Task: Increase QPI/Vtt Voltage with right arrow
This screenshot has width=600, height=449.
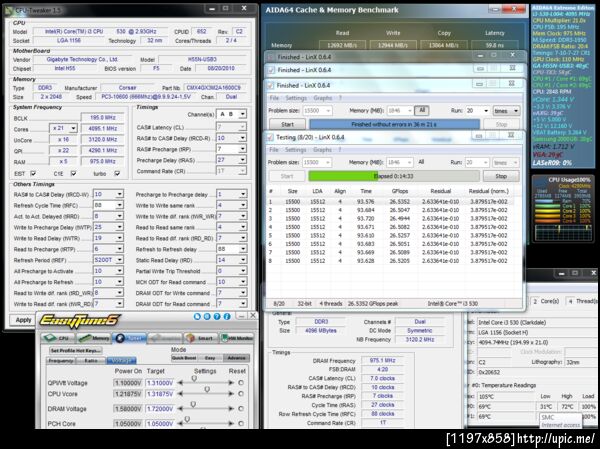Action: click(x=231, y=382)
